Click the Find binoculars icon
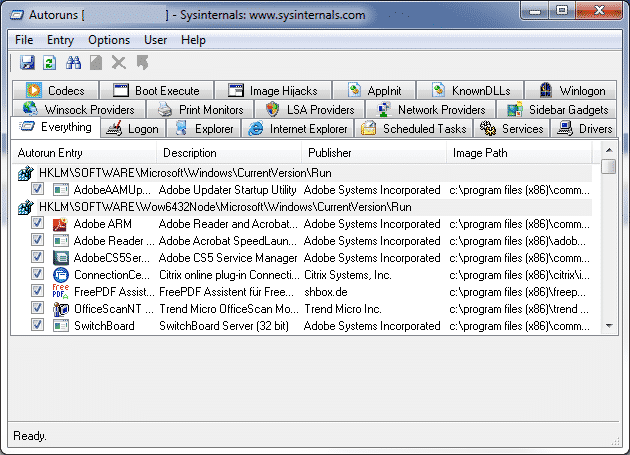The height and width of the screenshot is (455, 630). click(74, 63)
